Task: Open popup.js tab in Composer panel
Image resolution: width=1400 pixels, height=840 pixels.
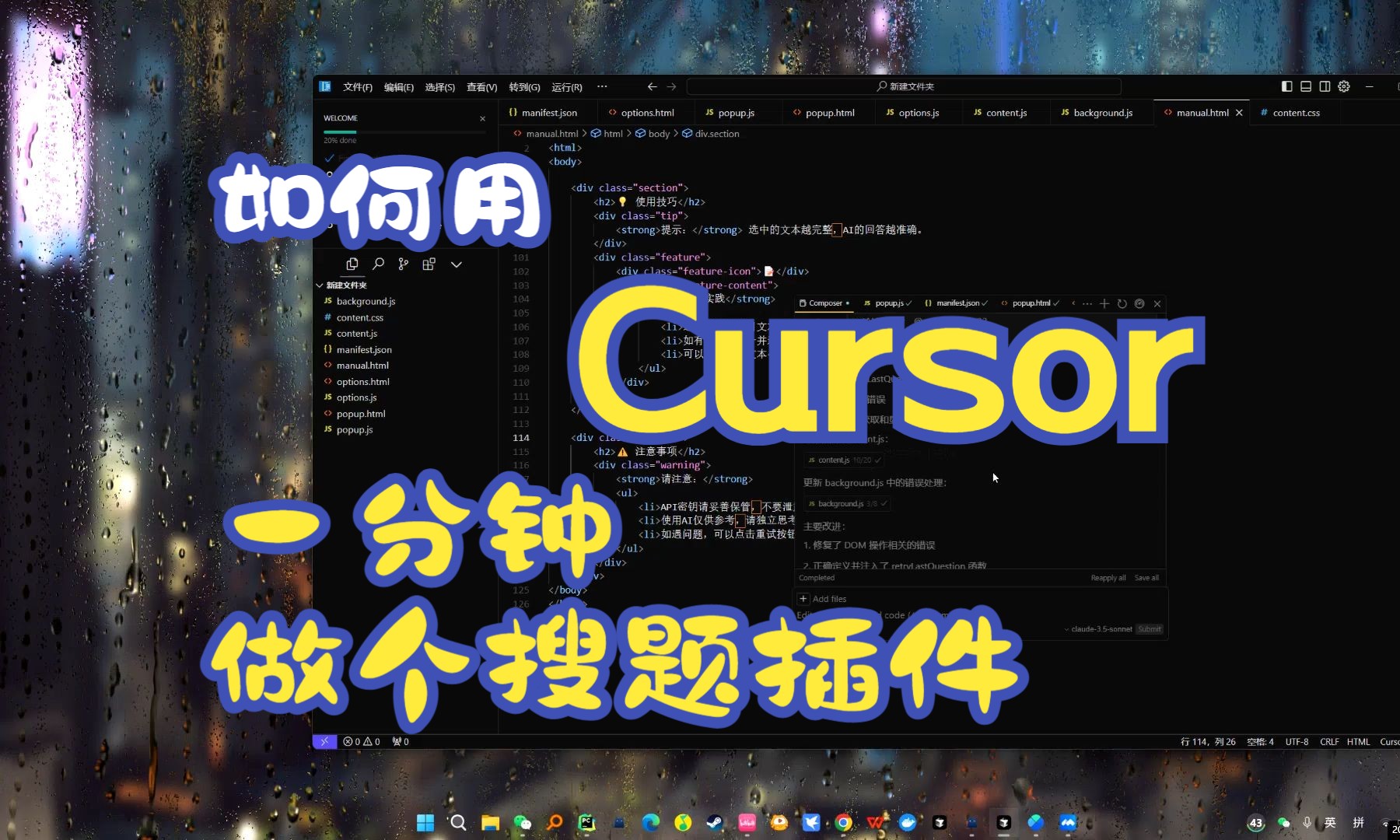Action: click(887, 303)
